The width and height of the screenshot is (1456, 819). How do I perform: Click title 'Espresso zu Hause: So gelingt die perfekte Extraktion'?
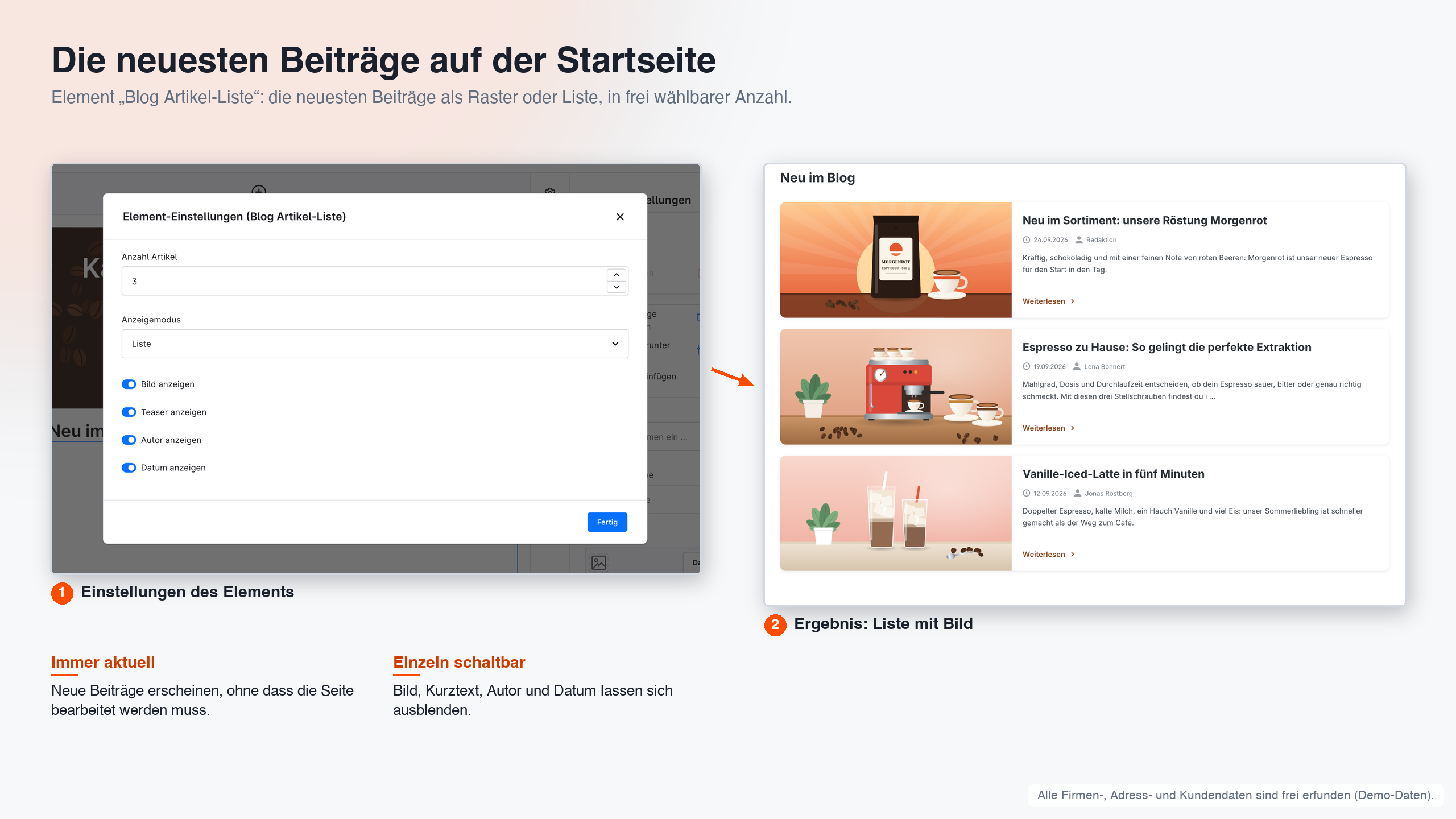point(1167,347)
